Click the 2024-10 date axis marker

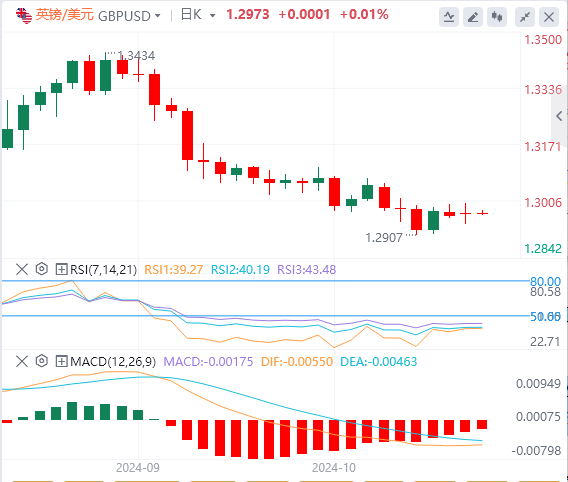click(334, 468)
